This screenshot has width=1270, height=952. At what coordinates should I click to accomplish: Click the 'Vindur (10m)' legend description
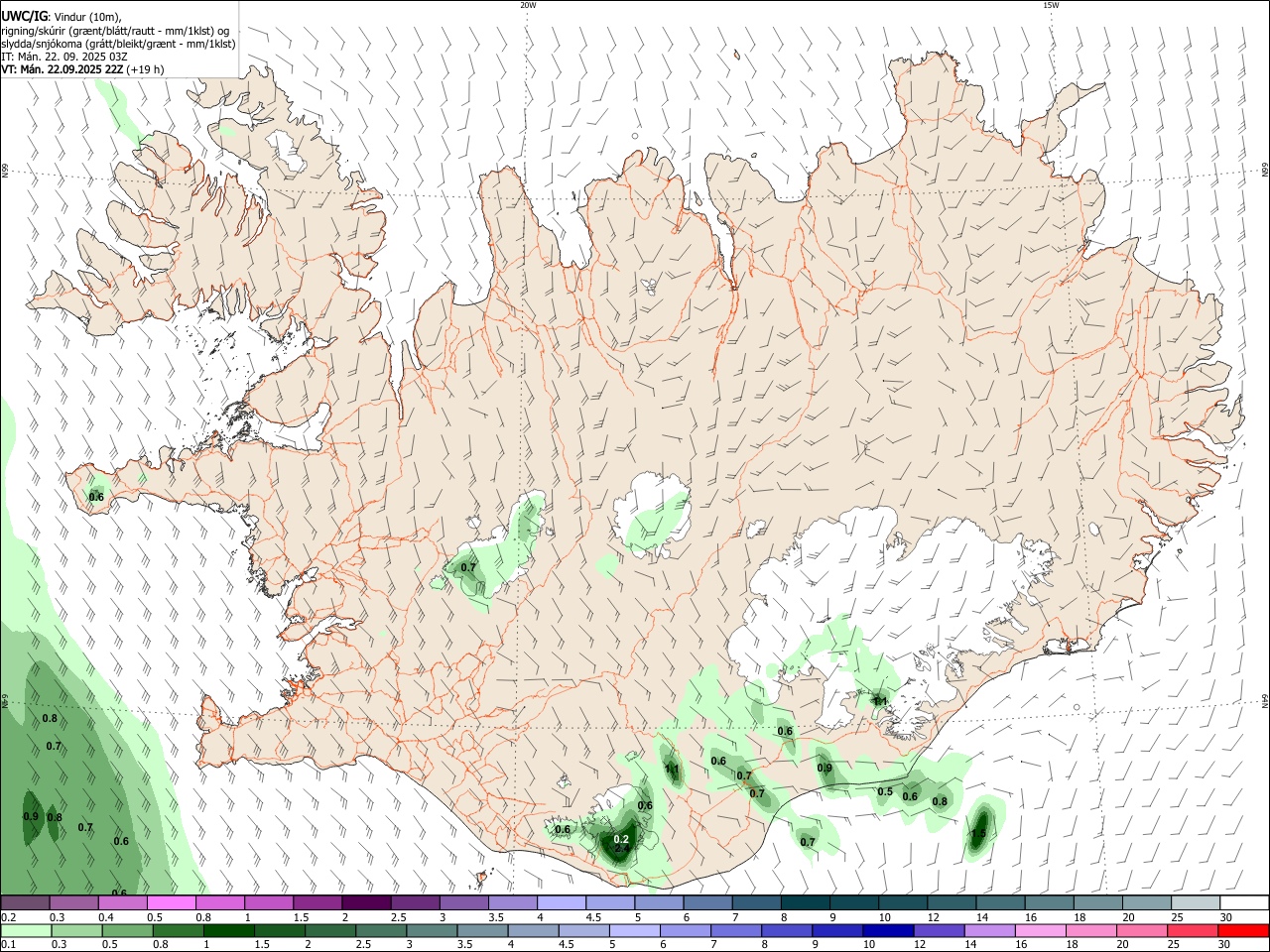pos(88,17)
